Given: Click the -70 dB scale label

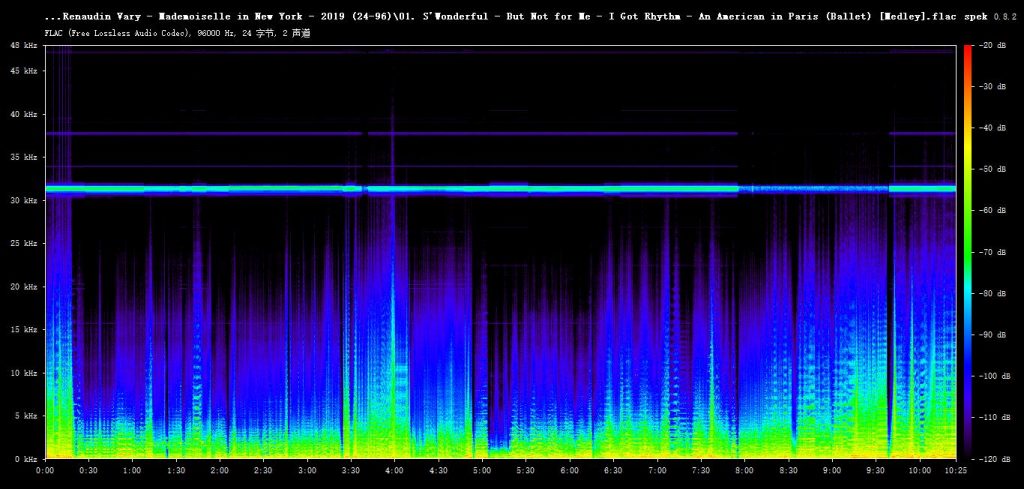Looking at the screenshot, I should pos(992,252).
